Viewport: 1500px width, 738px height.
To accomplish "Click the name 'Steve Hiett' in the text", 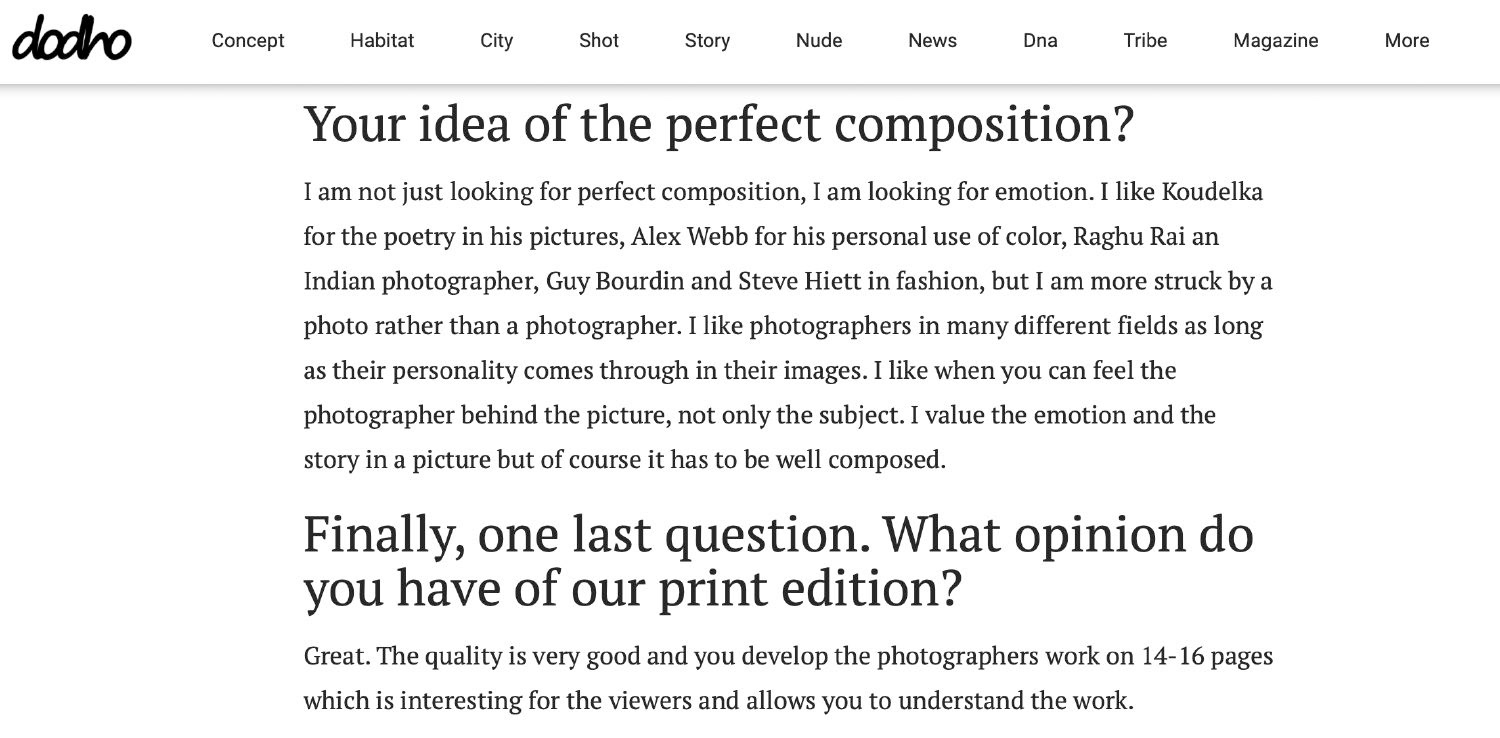I will tap(799, 281).
